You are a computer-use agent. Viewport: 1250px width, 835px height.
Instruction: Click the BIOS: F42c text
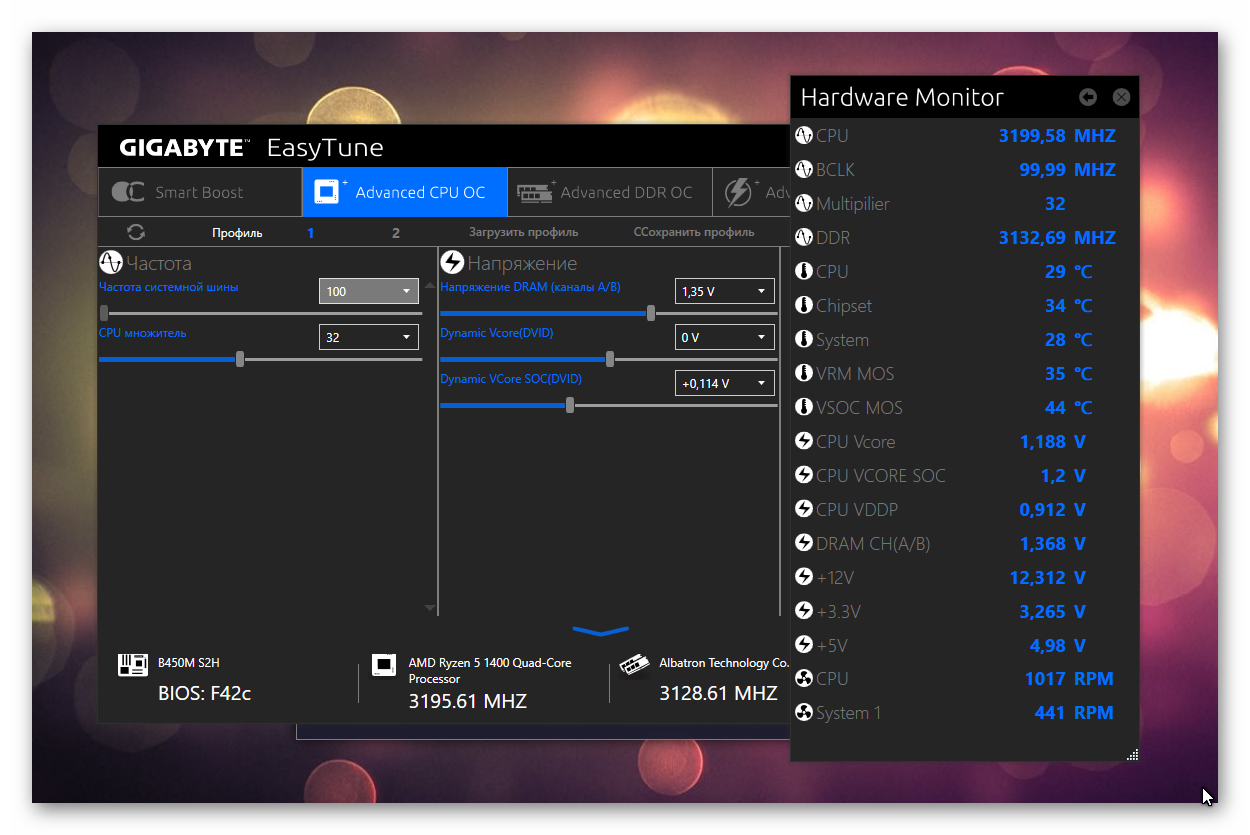[x=205, y=692]
